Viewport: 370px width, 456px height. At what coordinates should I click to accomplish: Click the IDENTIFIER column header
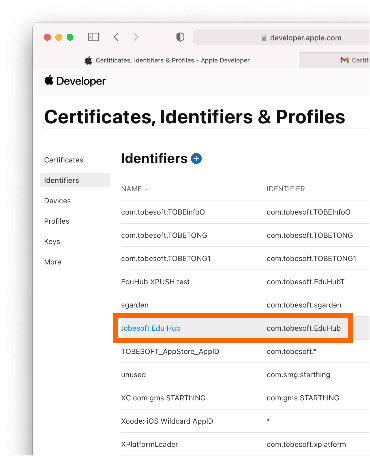click(286, 189)
